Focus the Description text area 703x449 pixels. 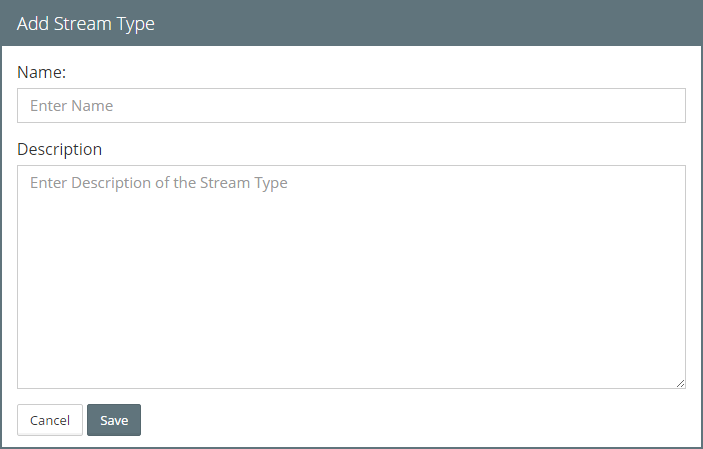351,277
